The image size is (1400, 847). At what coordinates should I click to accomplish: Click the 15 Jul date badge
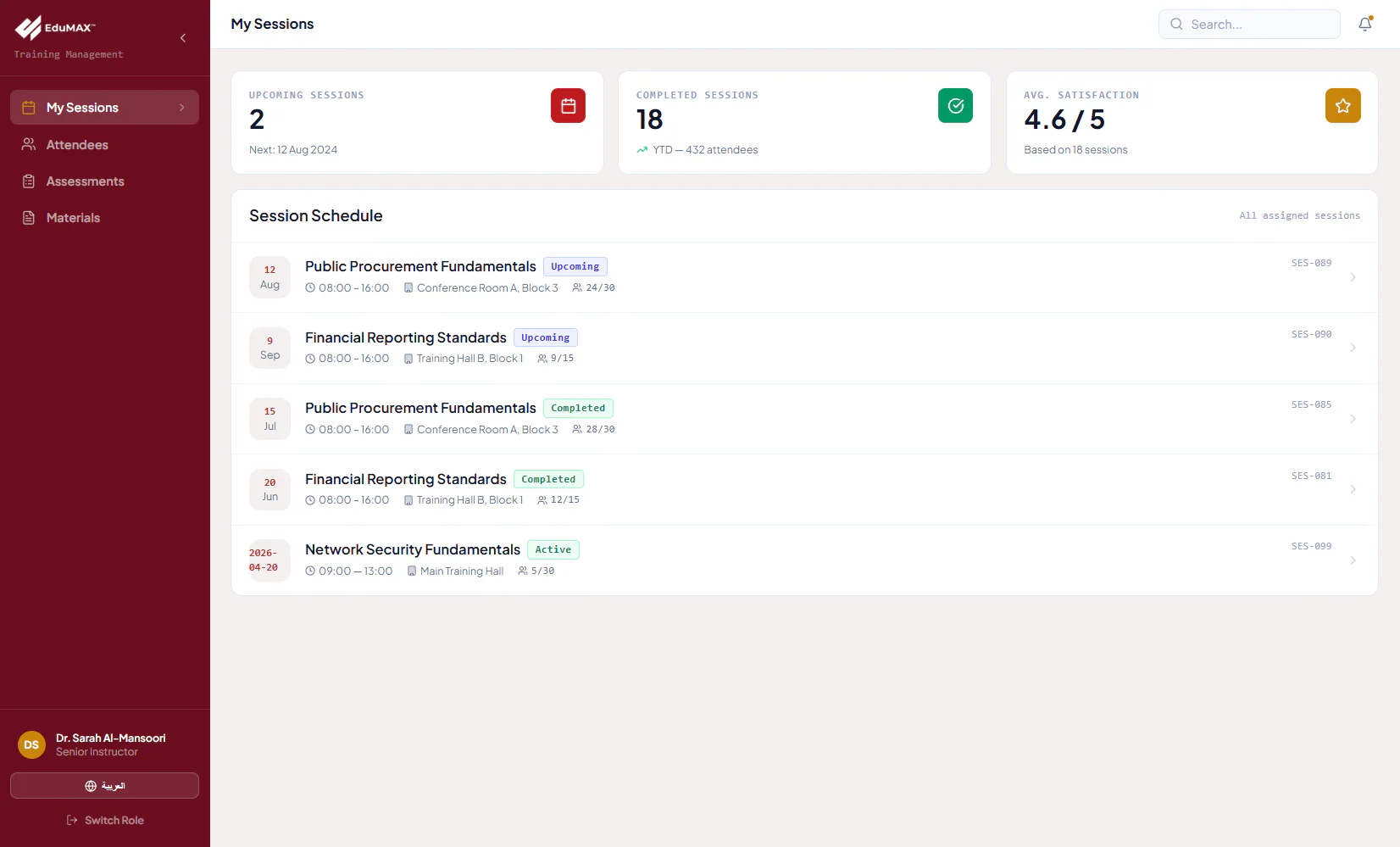pyautogui.click(x=269, y=419)
